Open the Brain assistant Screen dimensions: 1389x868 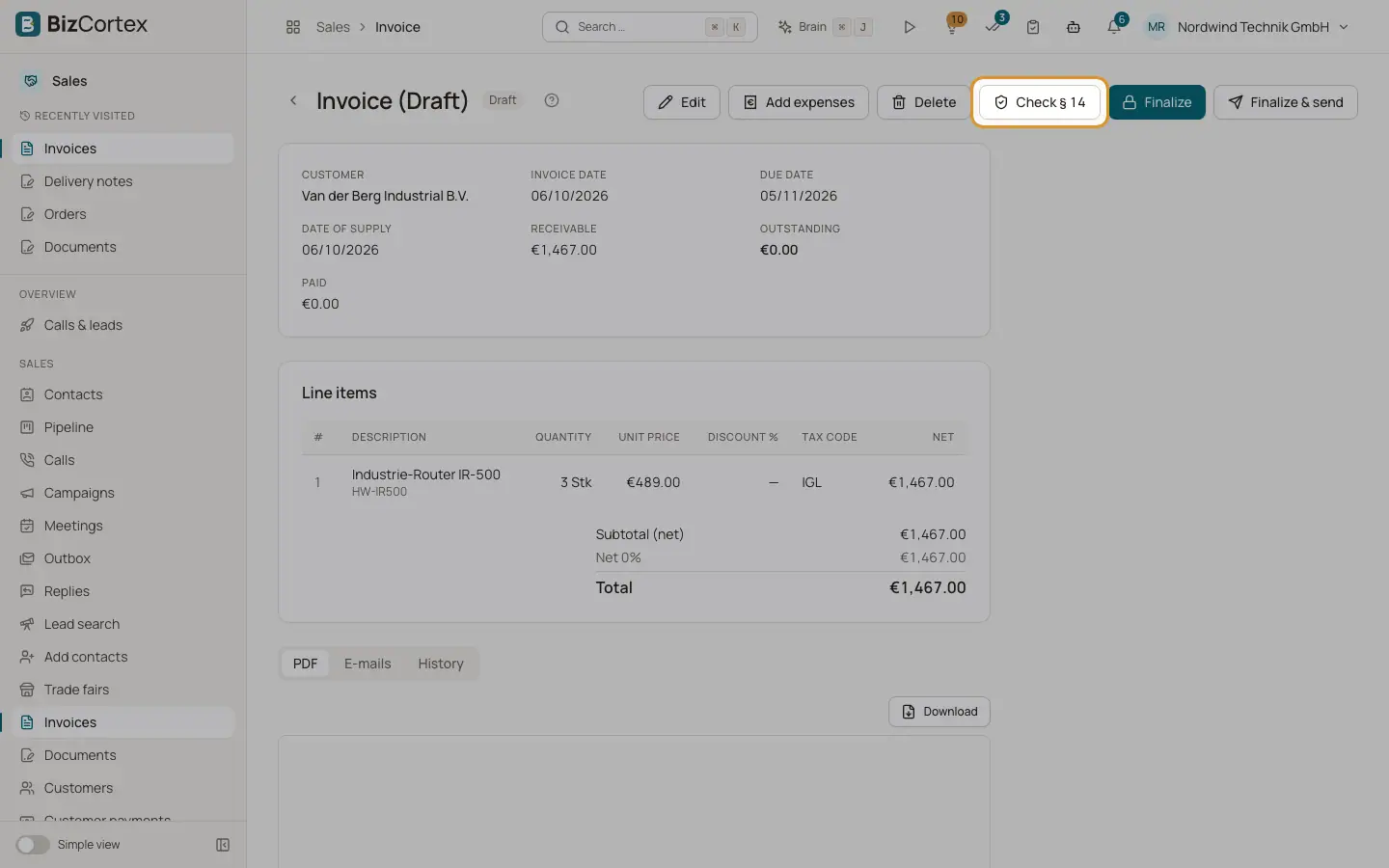pos(825,27)
